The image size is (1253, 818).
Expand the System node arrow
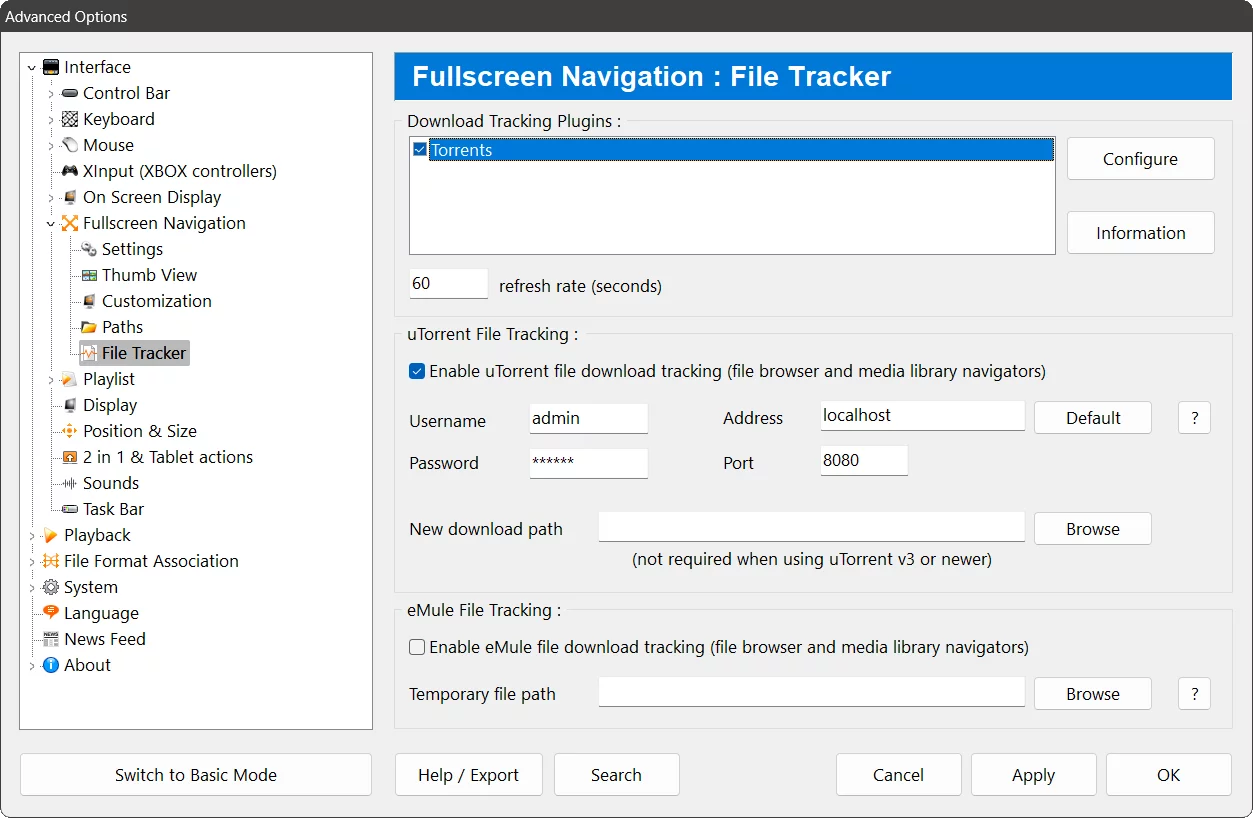32,588
